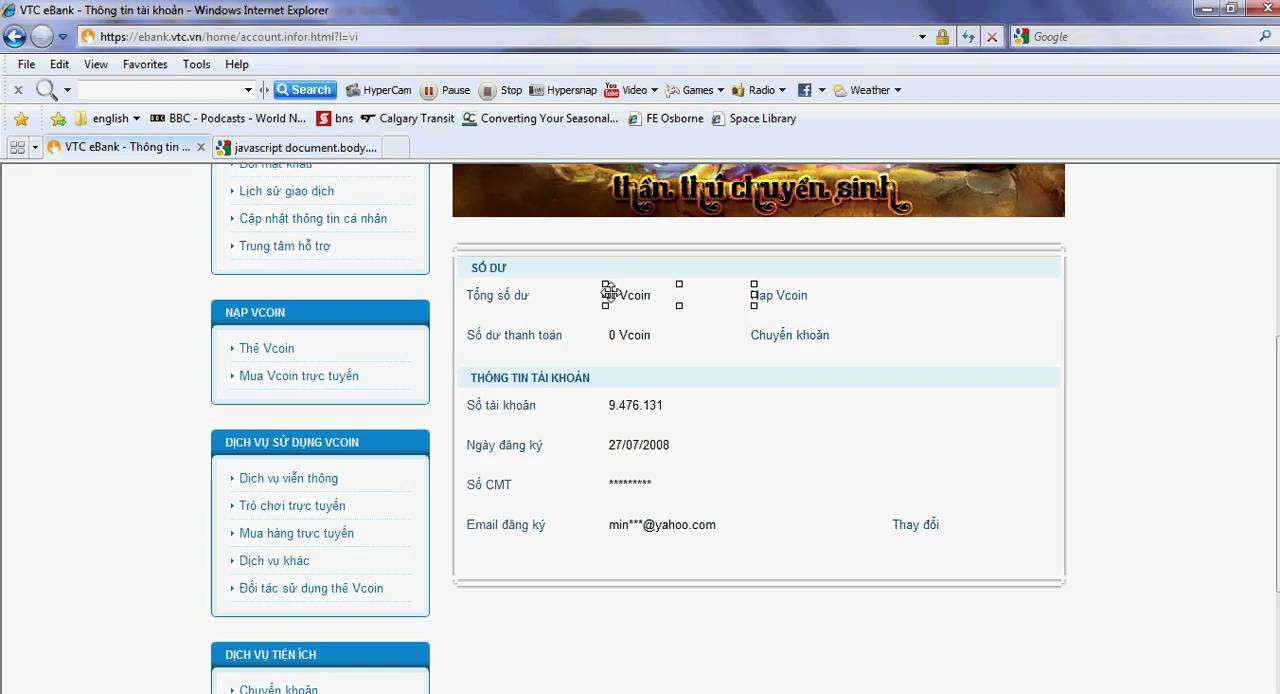Image resolution: width=1280 pixels, height=694 pixels.
Task: Close the toolbar with the small x
Action: pos(18,90)
